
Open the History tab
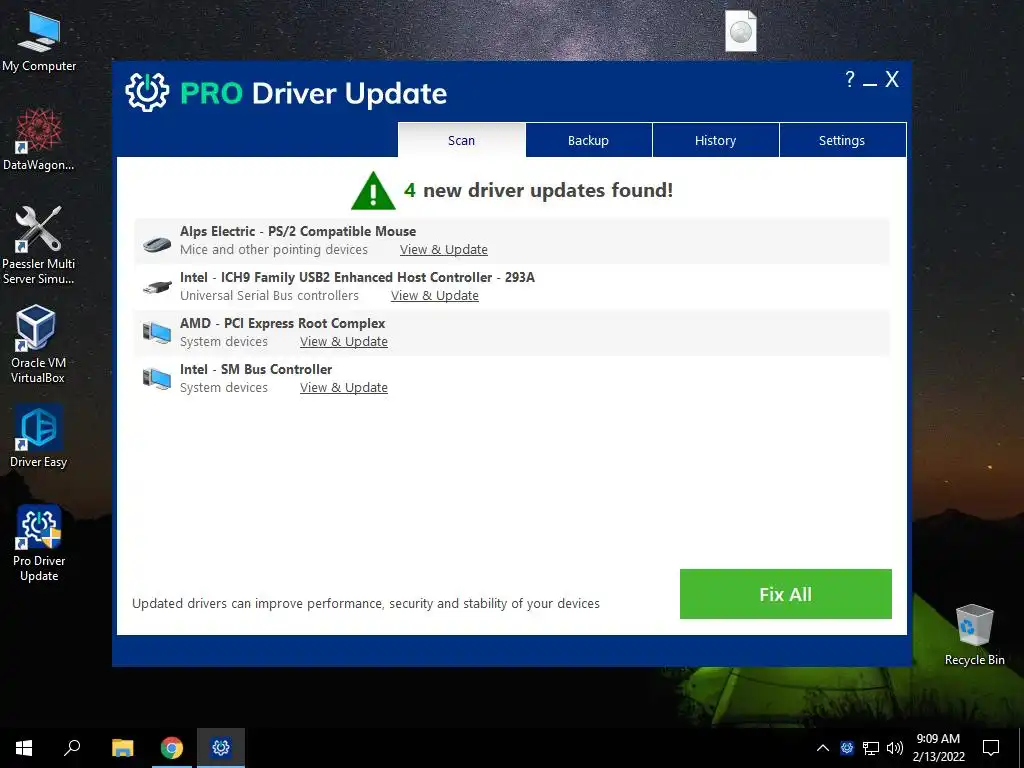click(x=715, y=140)
